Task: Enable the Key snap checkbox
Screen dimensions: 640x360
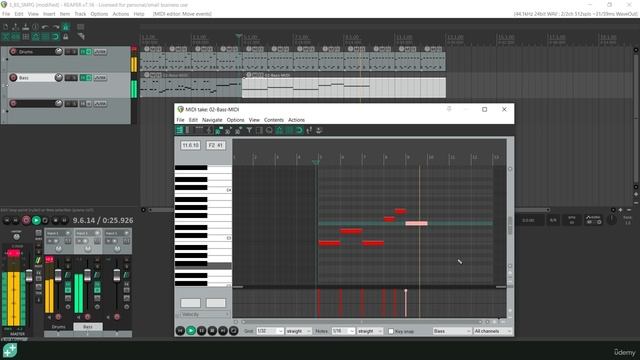Action: click(x=391, y=331)
